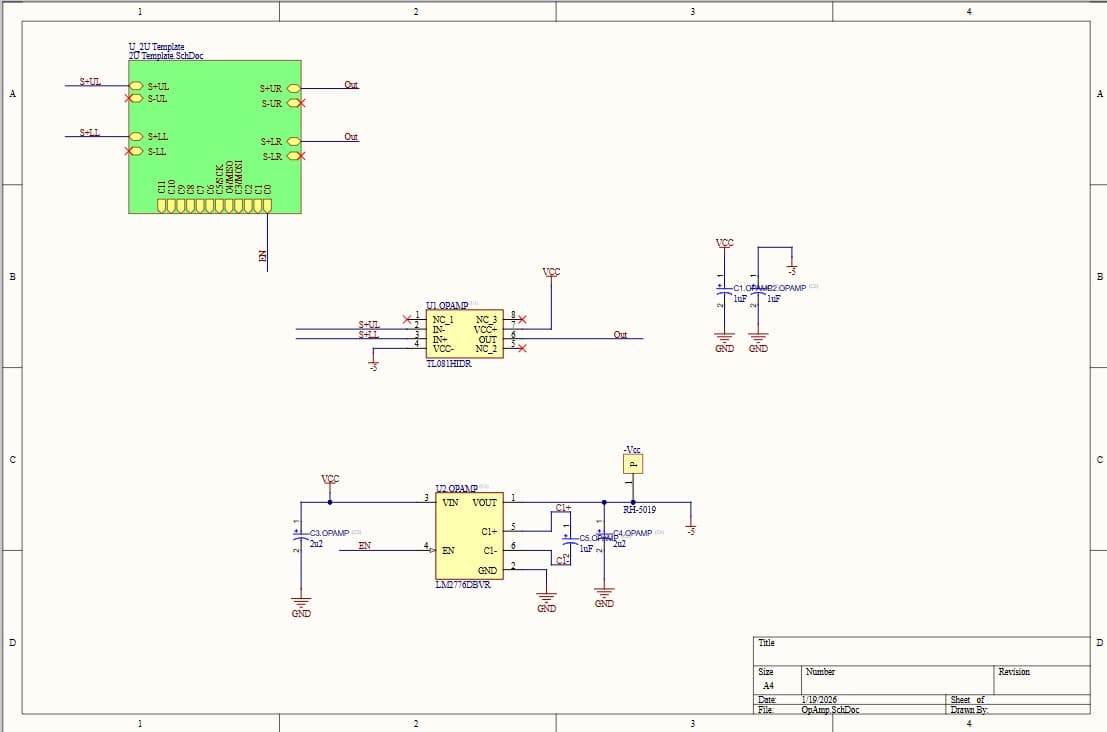Select the C4.OPAMP 2u2 capacitor symbol

click(604, 536)
